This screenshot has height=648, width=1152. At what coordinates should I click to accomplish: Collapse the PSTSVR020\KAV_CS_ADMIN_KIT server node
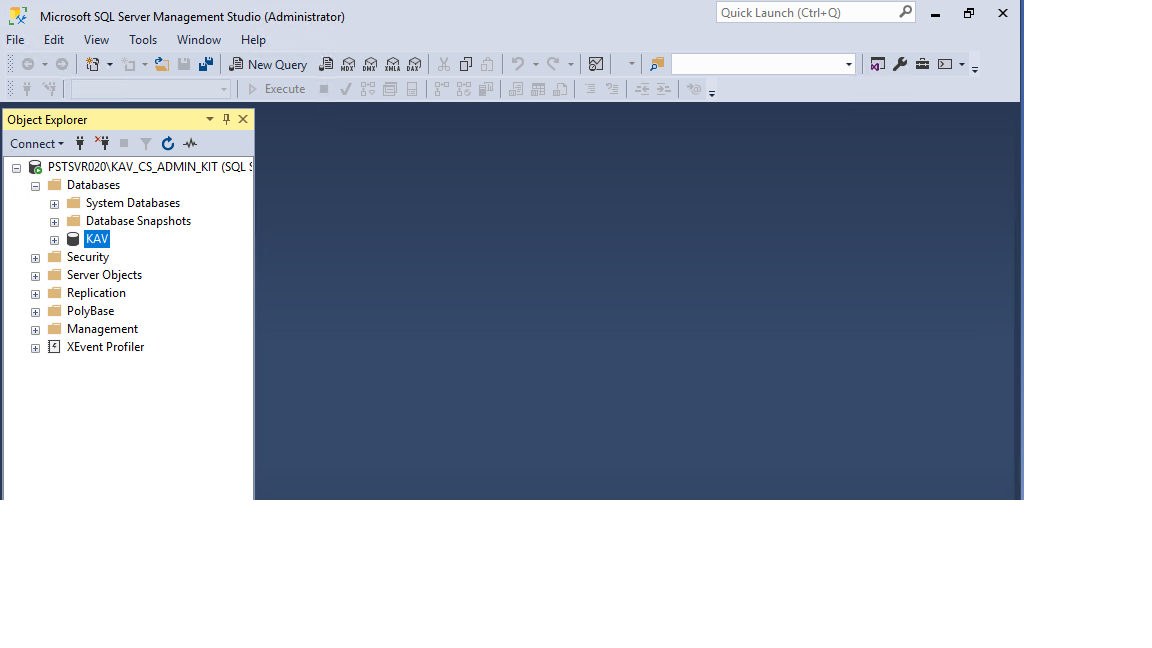click(x=16, y=168)
